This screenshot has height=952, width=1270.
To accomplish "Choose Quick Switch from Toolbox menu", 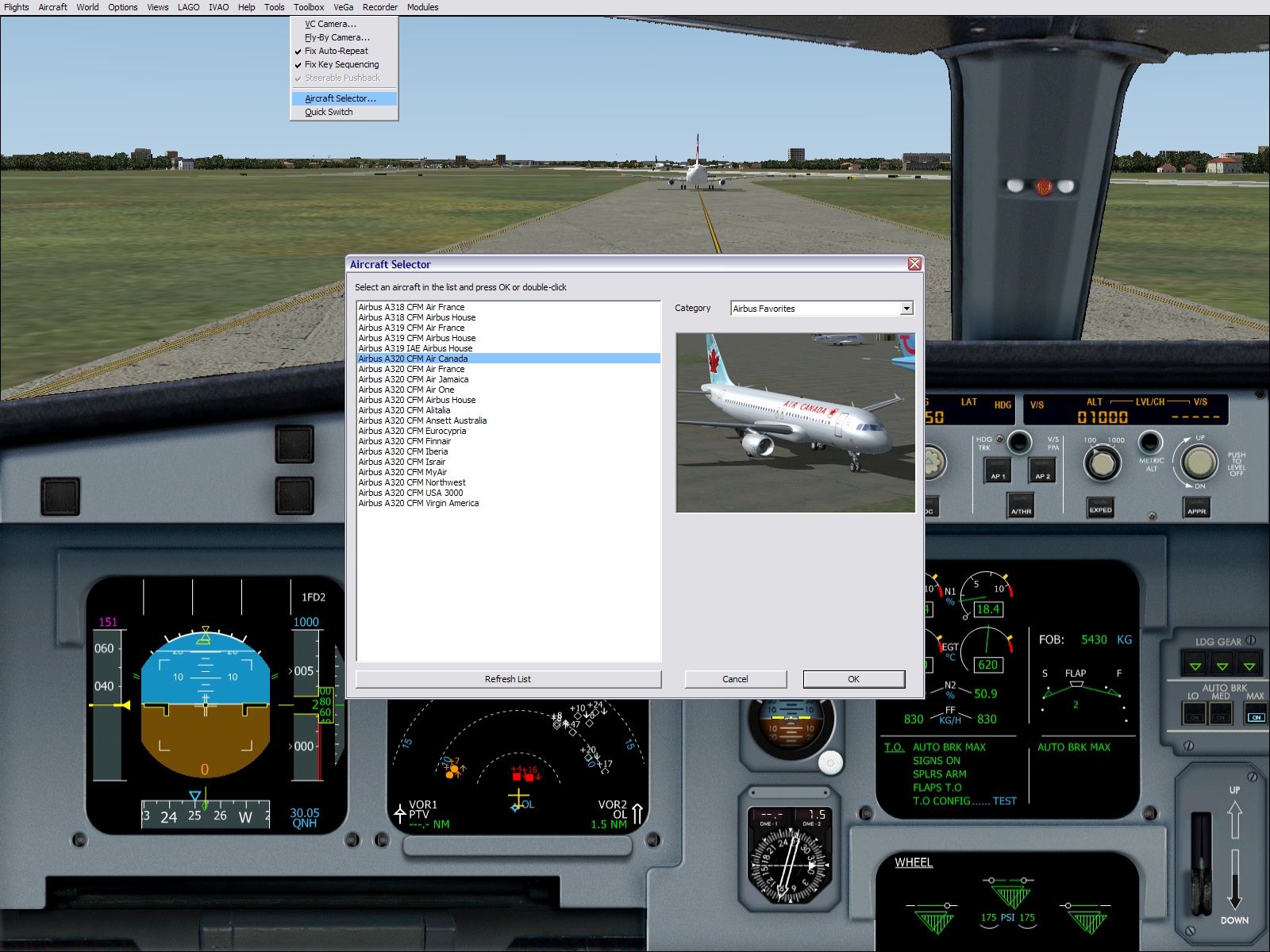I will [x=329, y=112].
